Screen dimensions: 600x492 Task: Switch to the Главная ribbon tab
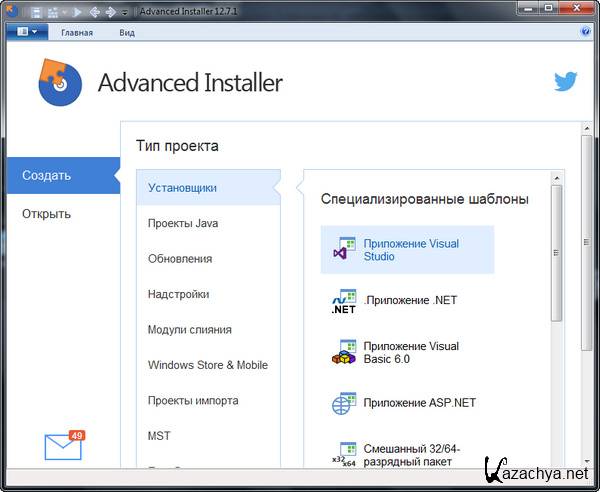click(x=76, y=32)
